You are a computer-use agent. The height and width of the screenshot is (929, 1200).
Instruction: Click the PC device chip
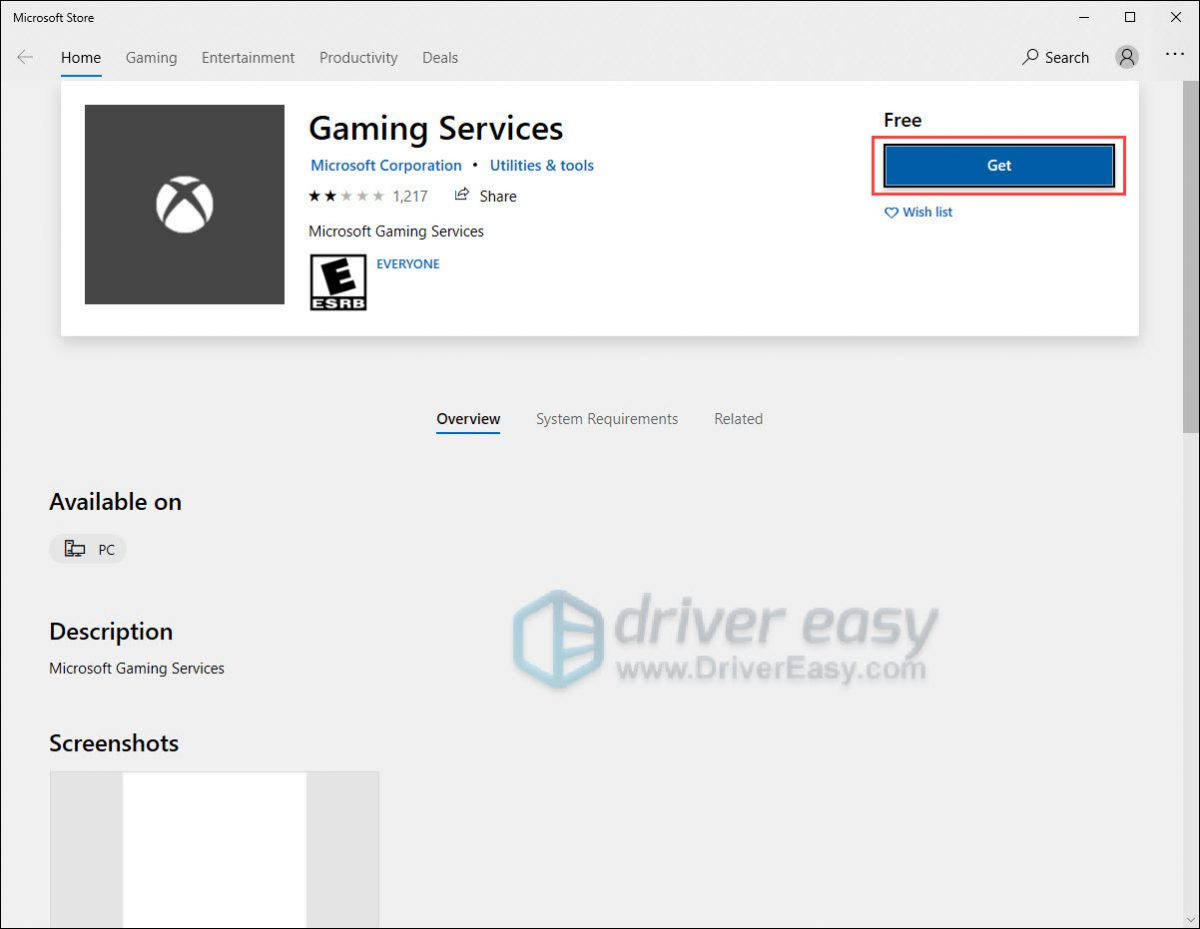pos(88,549)
